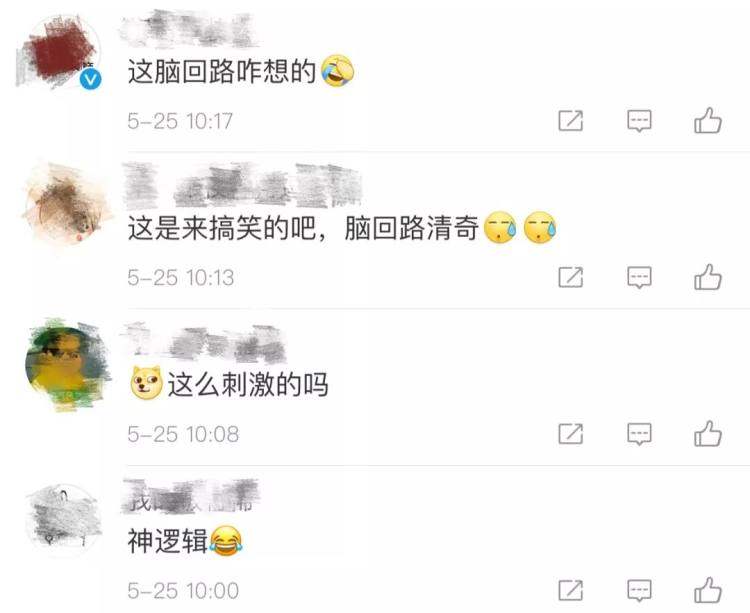Like the 脑回路清奇 comment
This screenshot has height=613, width=750.
[708, 277]
